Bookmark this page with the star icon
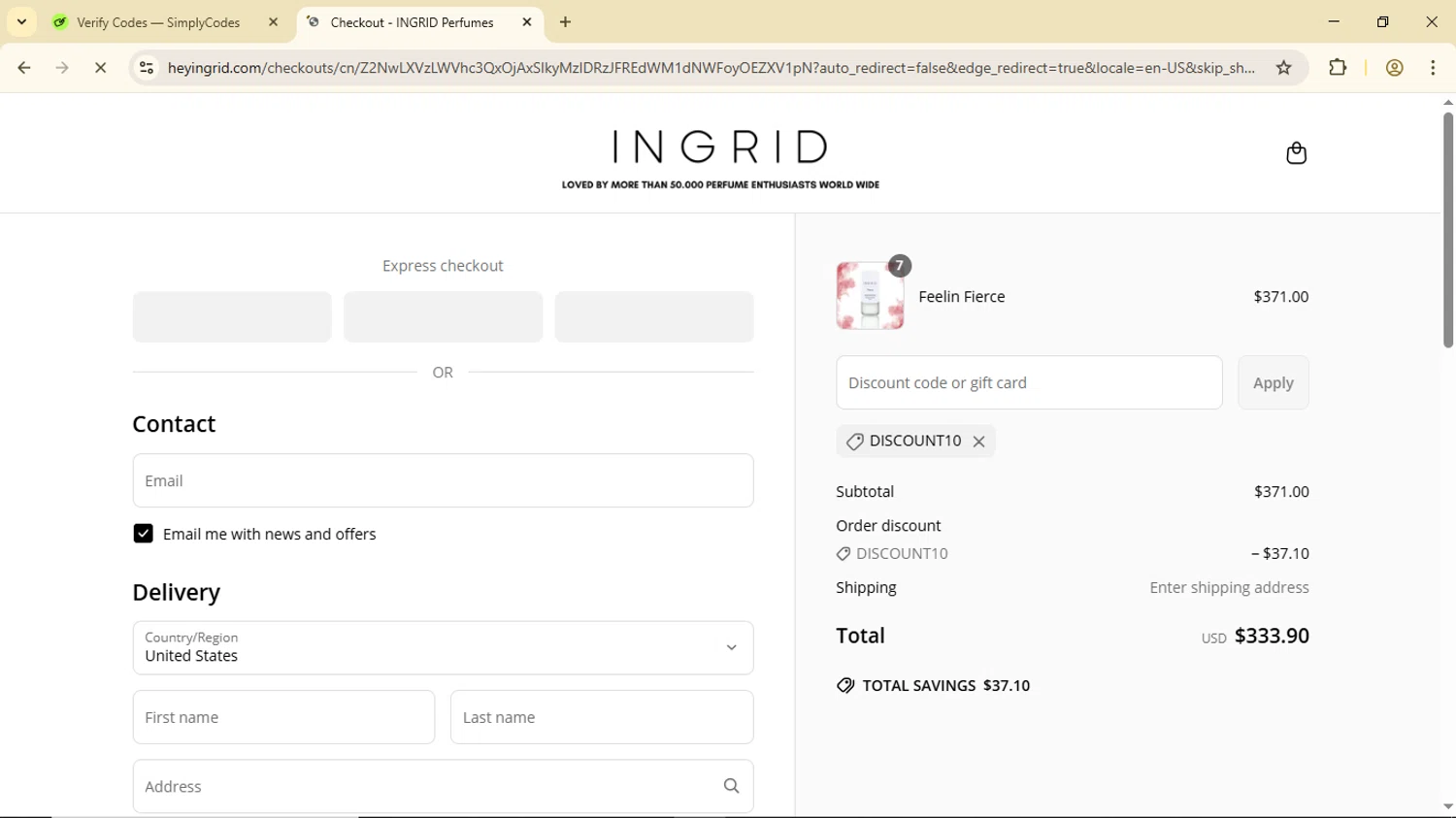Screen dimensions: 1456x818 (1283, 68)
